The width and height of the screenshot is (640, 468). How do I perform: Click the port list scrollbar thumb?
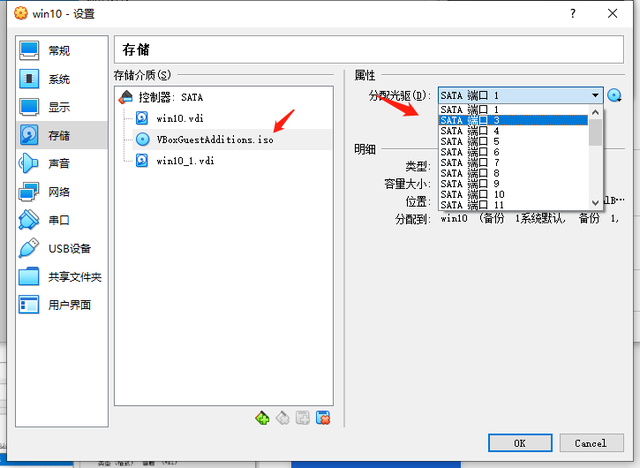(x=596, y=132)
